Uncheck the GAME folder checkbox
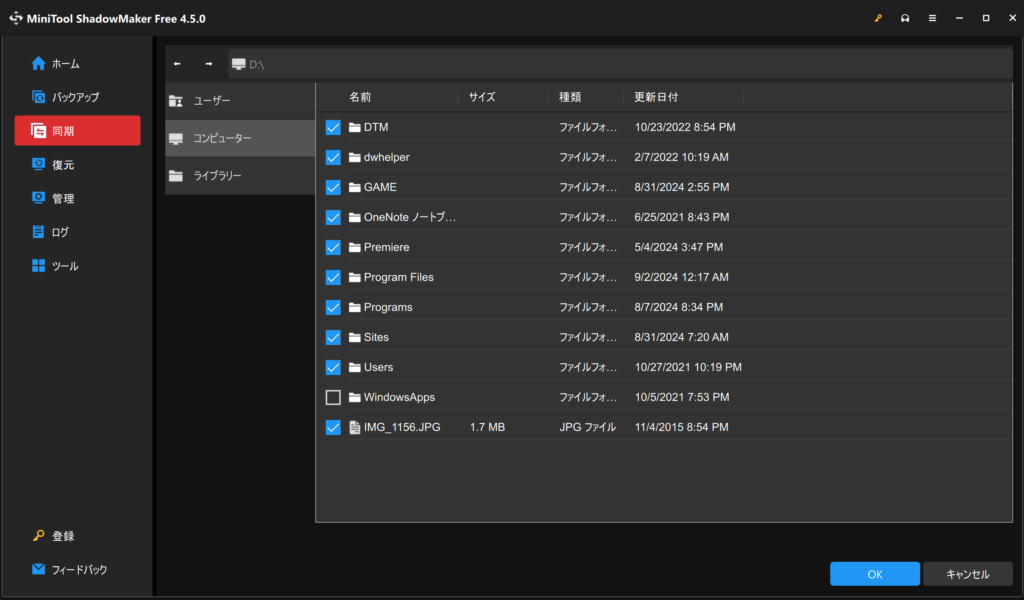This screenshot has width=1024, height=600. (x=333, y=187)
